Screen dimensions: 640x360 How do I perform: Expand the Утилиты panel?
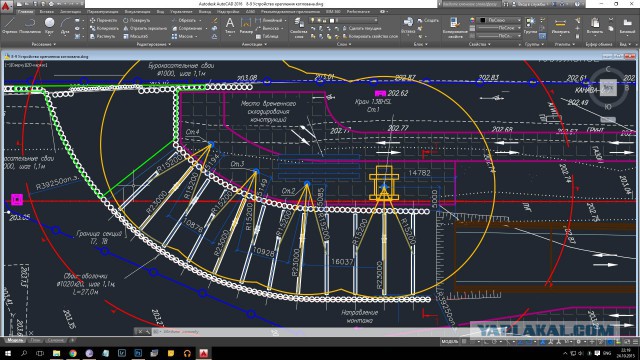[565, 44]
